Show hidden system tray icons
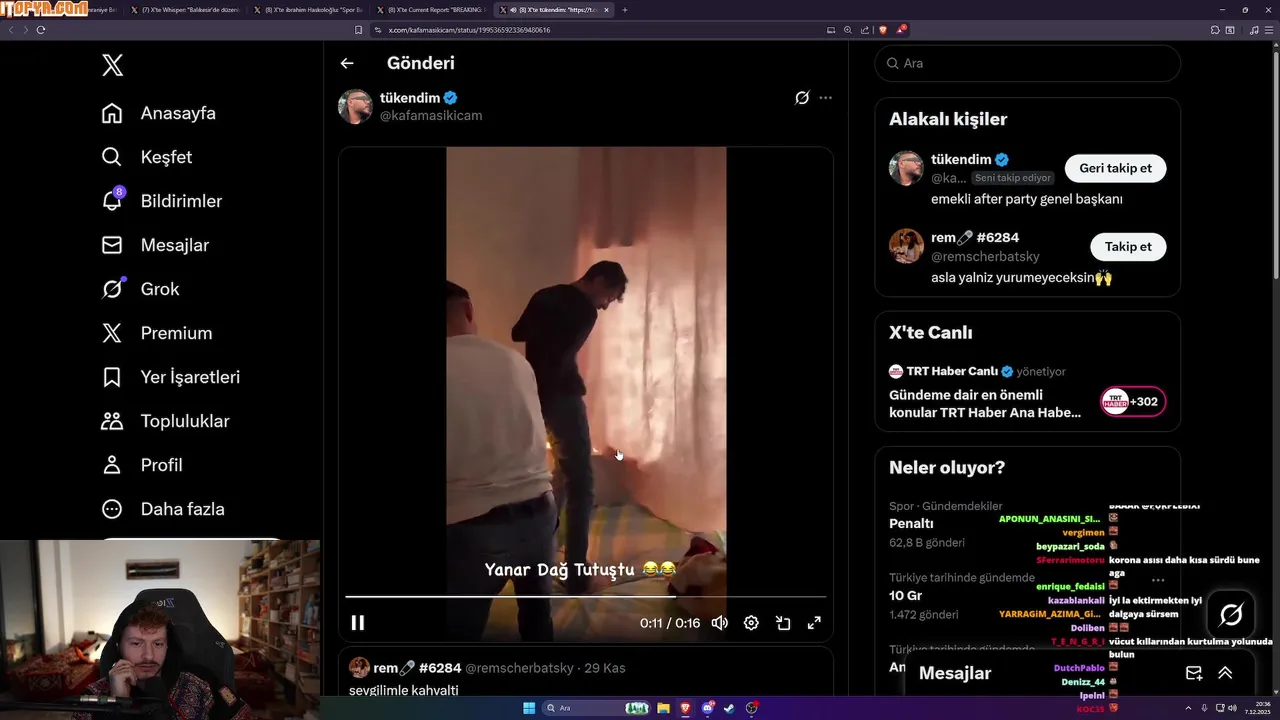The height and width of the screenshot is (720, 1280). tap(1188, 708)
